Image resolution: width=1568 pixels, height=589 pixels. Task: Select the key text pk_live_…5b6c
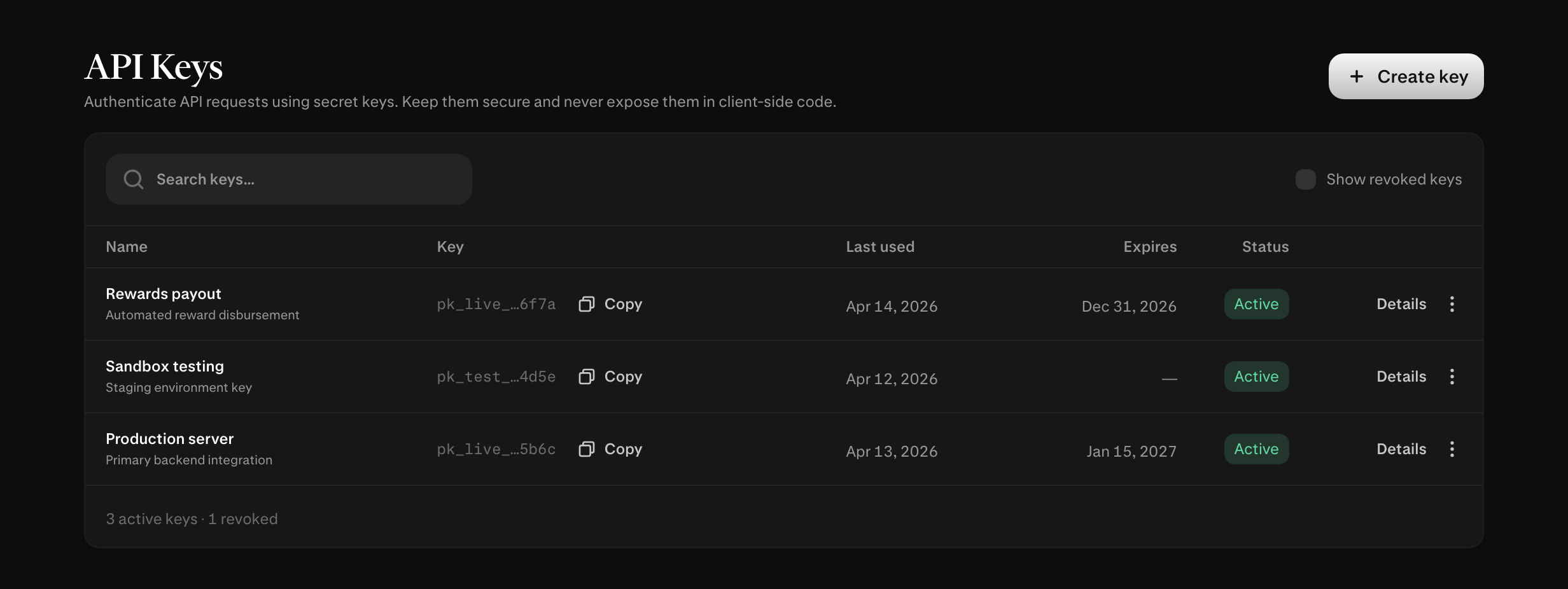(x=496, y=449)
